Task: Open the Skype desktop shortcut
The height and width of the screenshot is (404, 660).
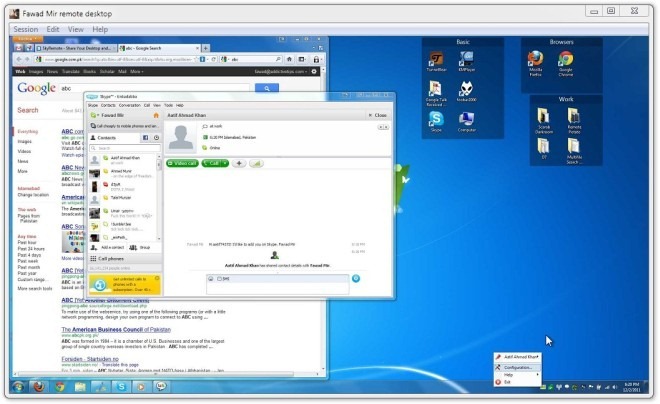Action: (x=436, y=122)
